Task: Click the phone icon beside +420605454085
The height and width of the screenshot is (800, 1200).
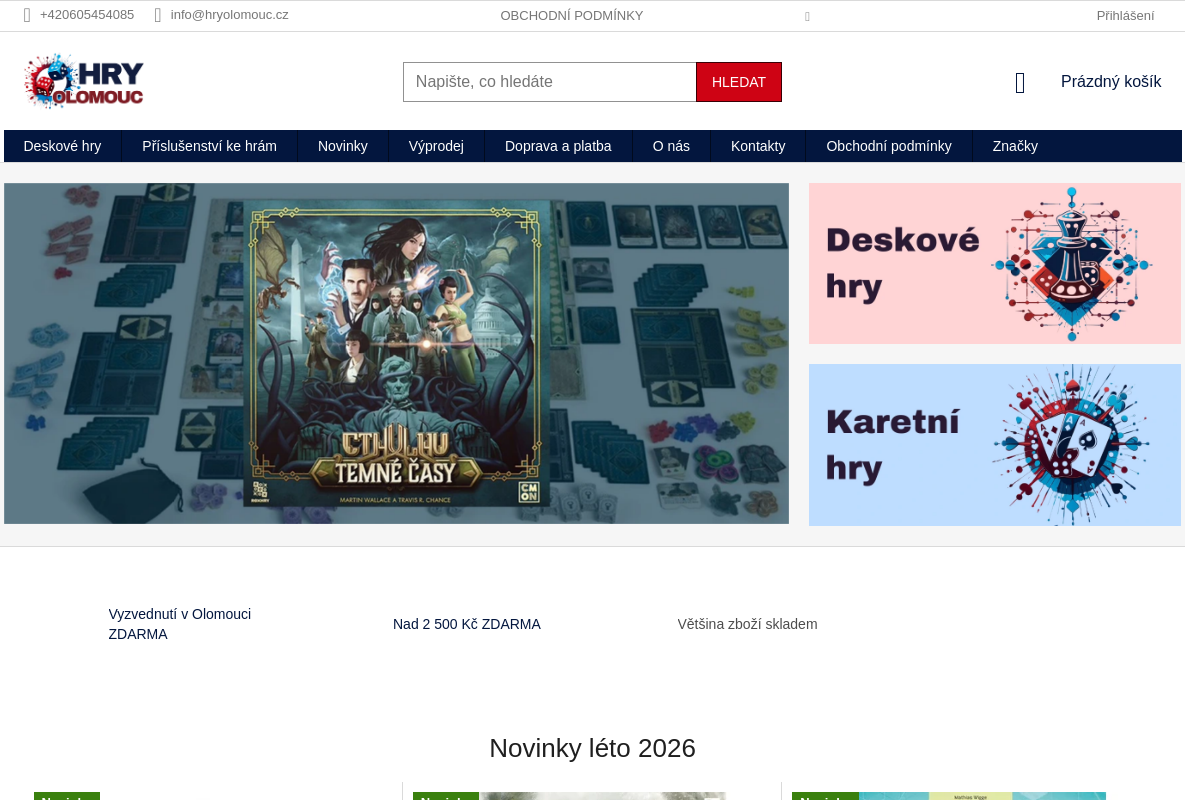Action: 27,15
